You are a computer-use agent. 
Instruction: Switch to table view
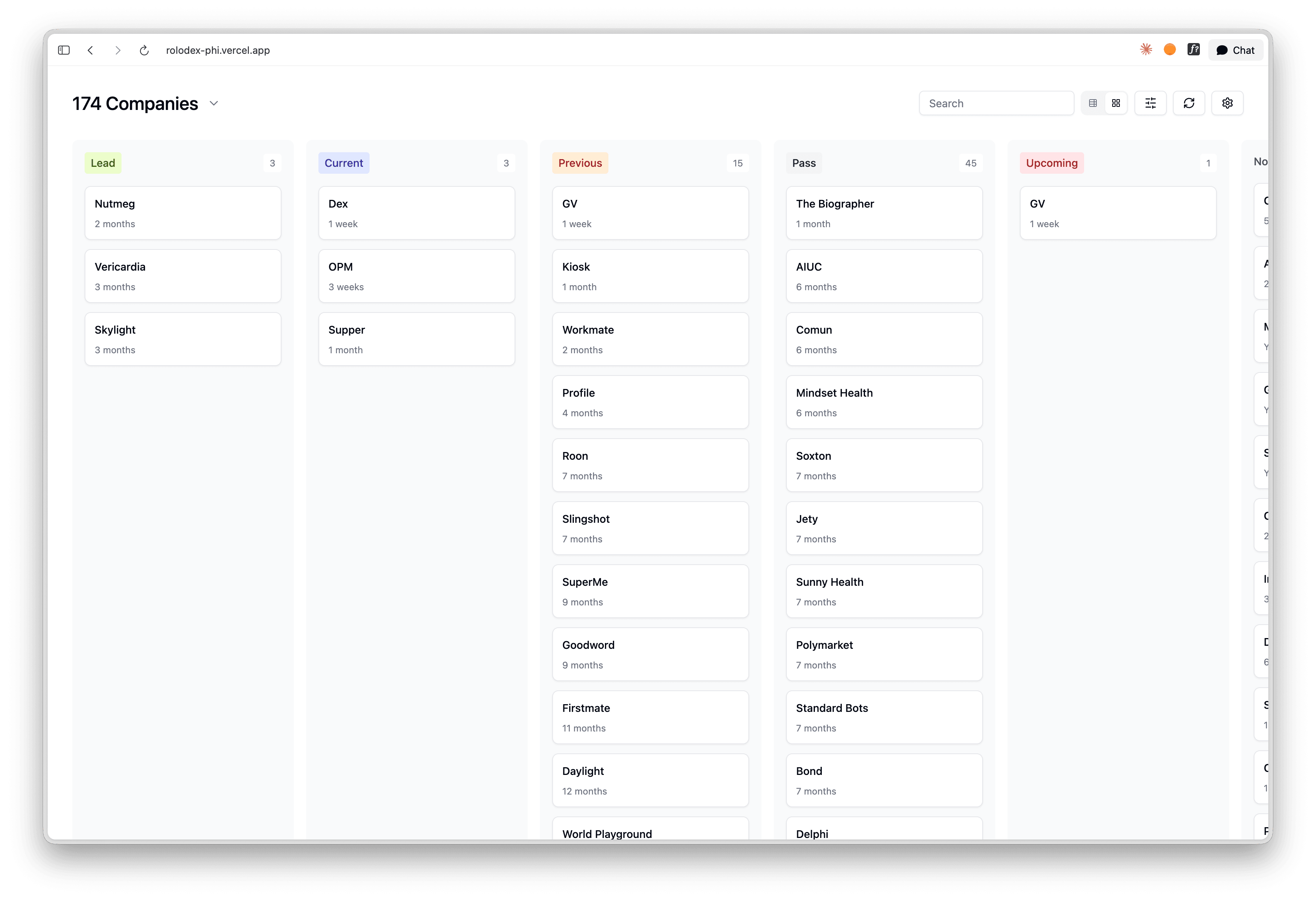pos(1093,103)
